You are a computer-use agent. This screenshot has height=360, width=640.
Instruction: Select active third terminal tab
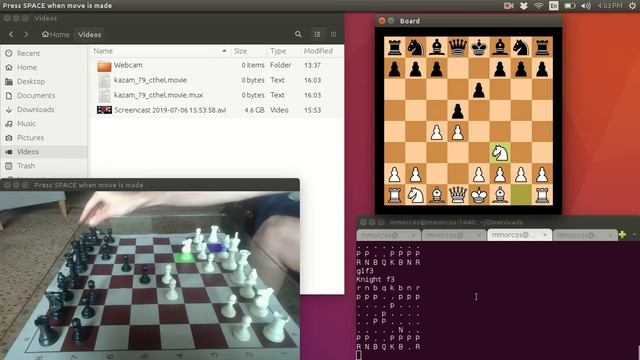click(x=520, y=235)
